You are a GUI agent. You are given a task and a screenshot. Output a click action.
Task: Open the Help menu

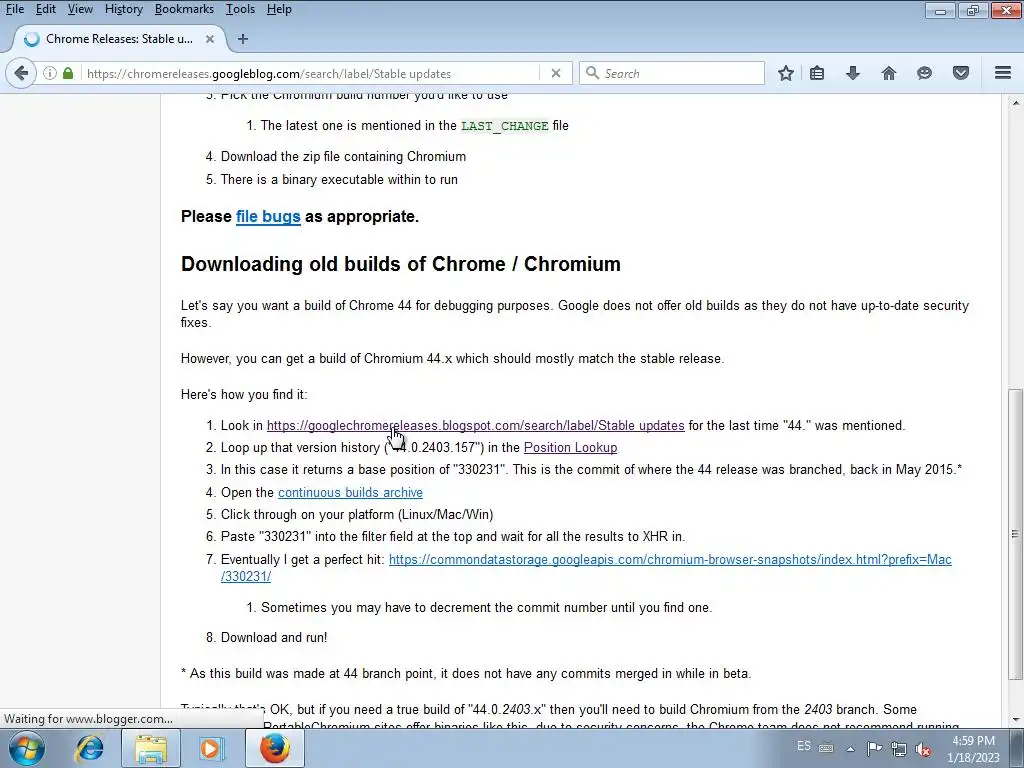(x=279, y=9)
